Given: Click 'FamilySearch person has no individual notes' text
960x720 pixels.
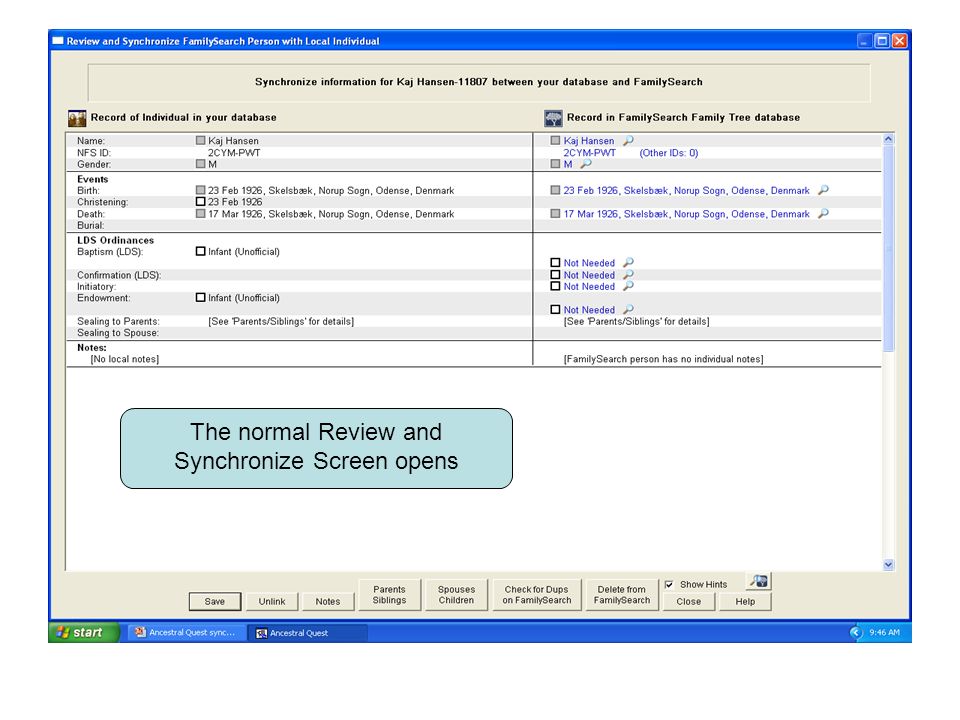Looking at the screenshot, I should click(x=664, y=359).
